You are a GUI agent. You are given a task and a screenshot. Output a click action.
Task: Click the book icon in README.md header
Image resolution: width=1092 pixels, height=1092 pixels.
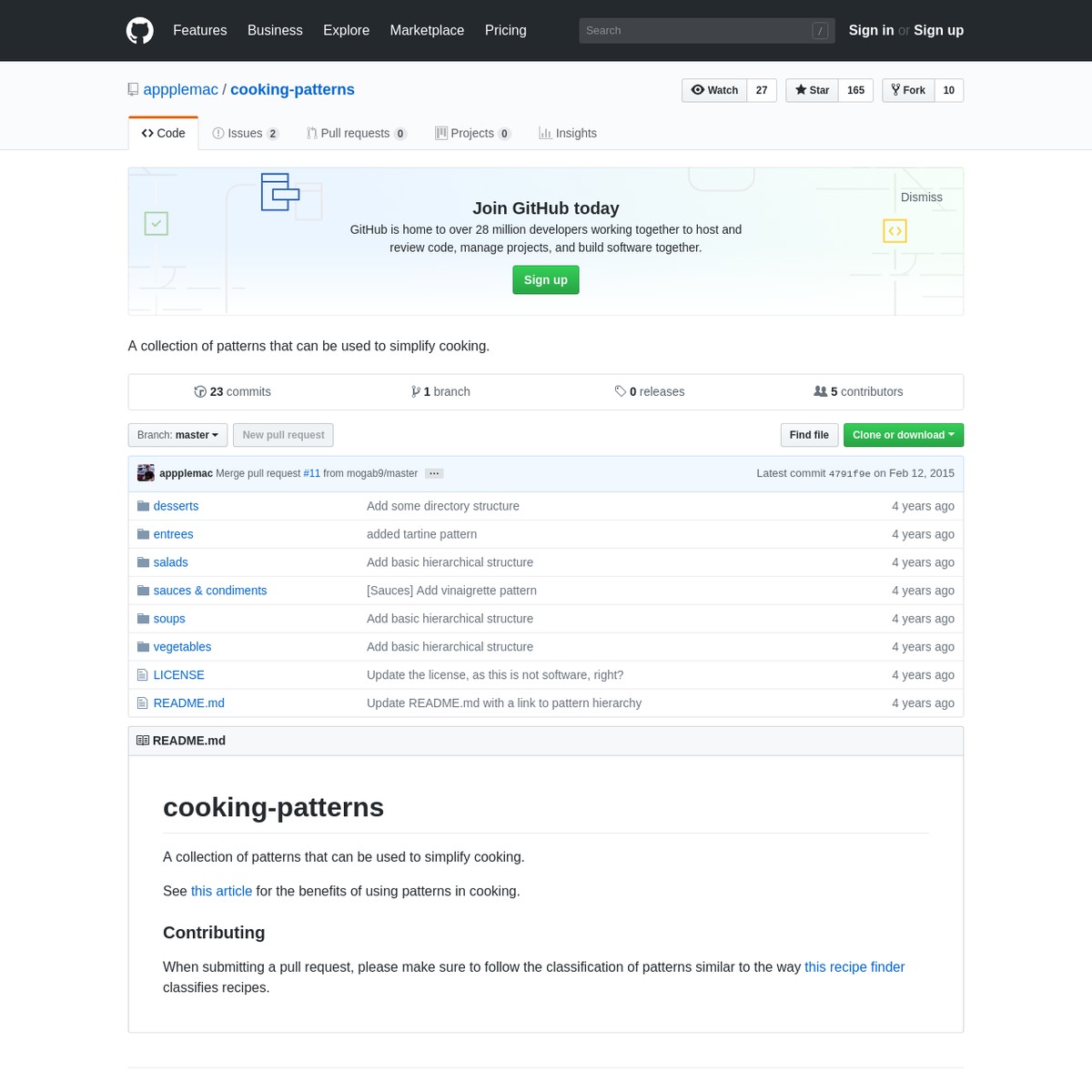tap(143, 741)
